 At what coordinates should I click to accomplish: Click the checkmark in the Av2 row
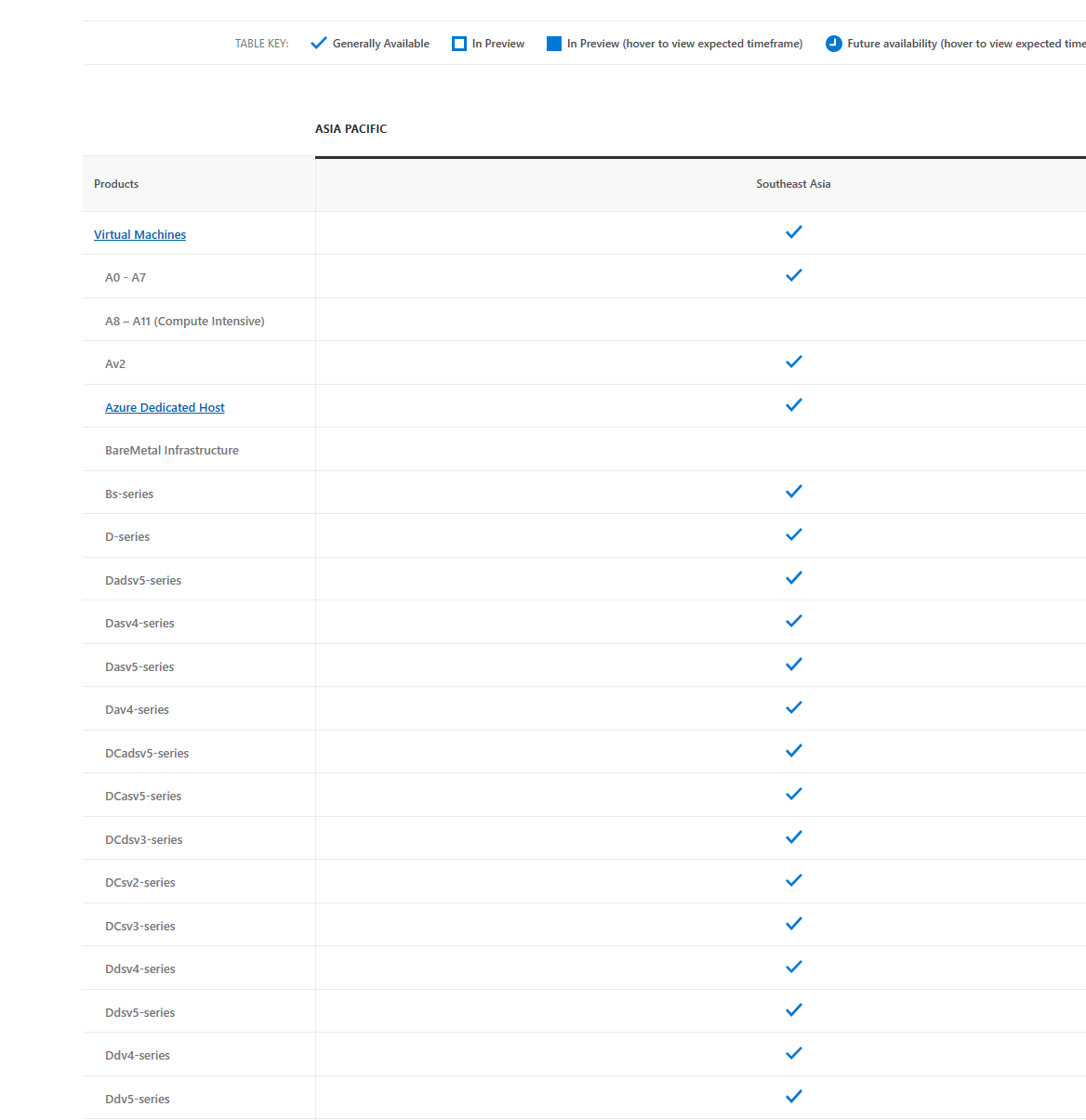coord(794,362)
